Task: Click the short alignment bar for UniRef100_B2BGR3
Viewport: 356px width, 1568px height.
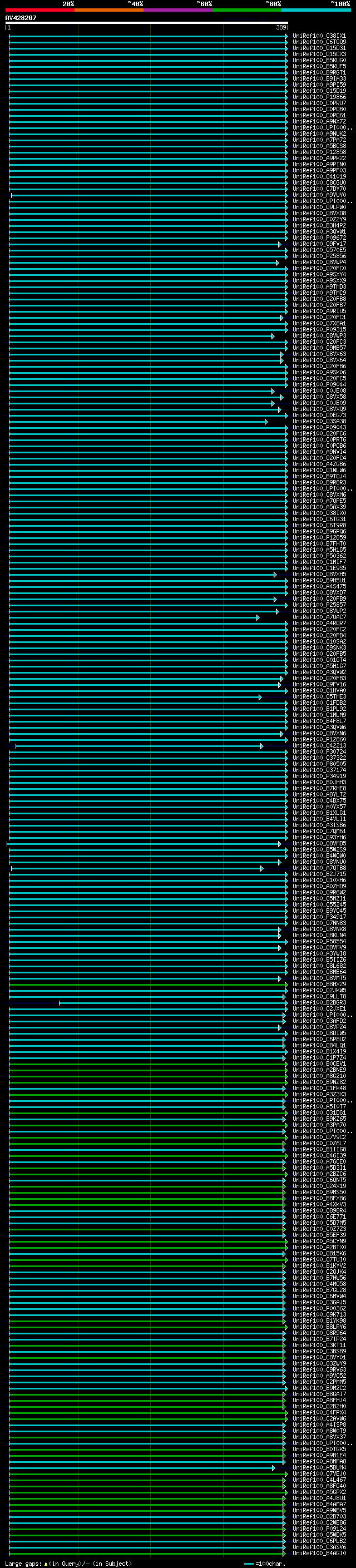Action: point(172,1003)
